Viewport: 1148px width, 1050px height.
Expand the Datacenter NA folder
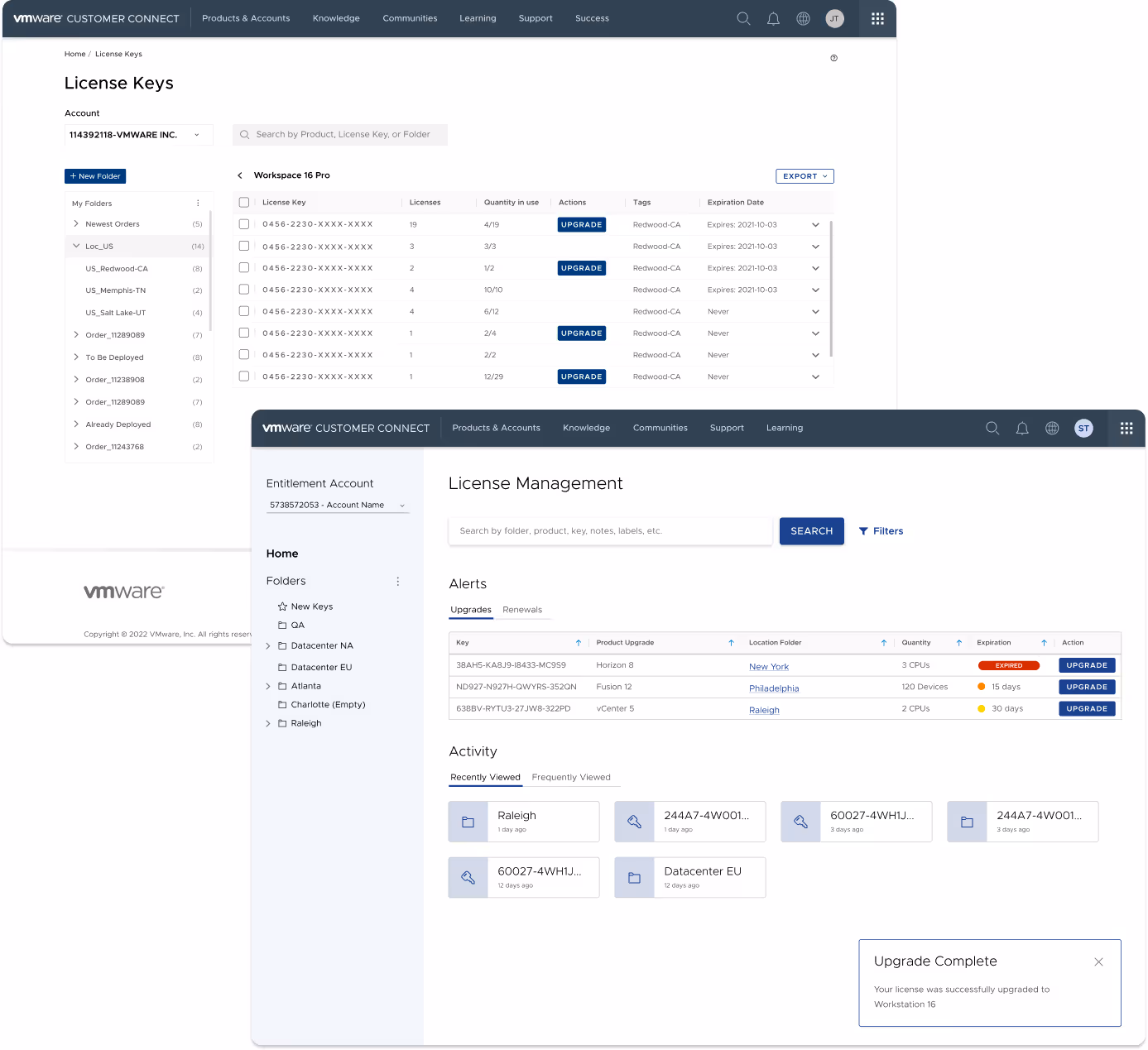point(268,646)
